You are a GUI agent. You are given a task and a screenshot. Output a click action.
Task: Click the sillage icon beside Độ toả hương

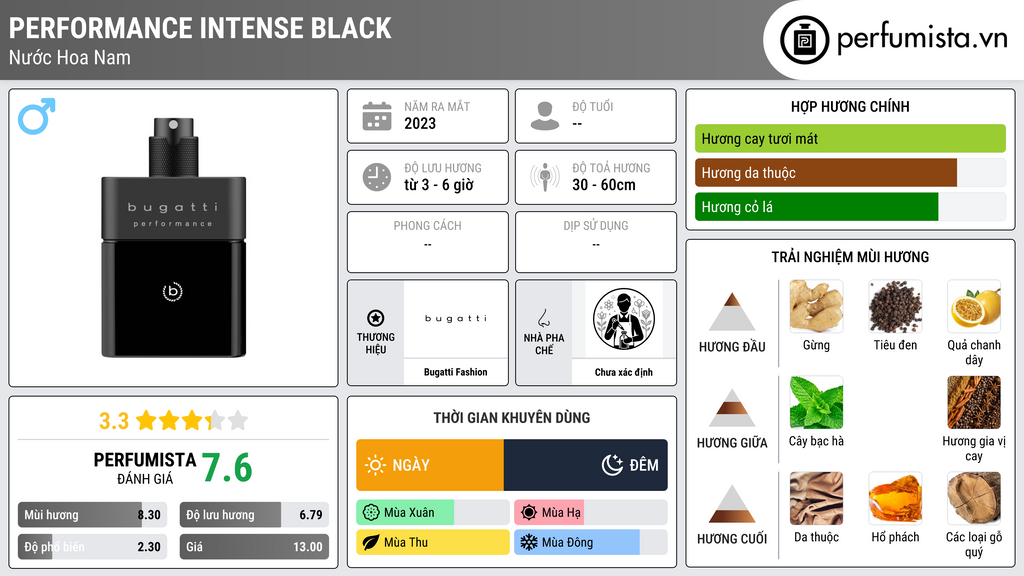tap(545, 177)
